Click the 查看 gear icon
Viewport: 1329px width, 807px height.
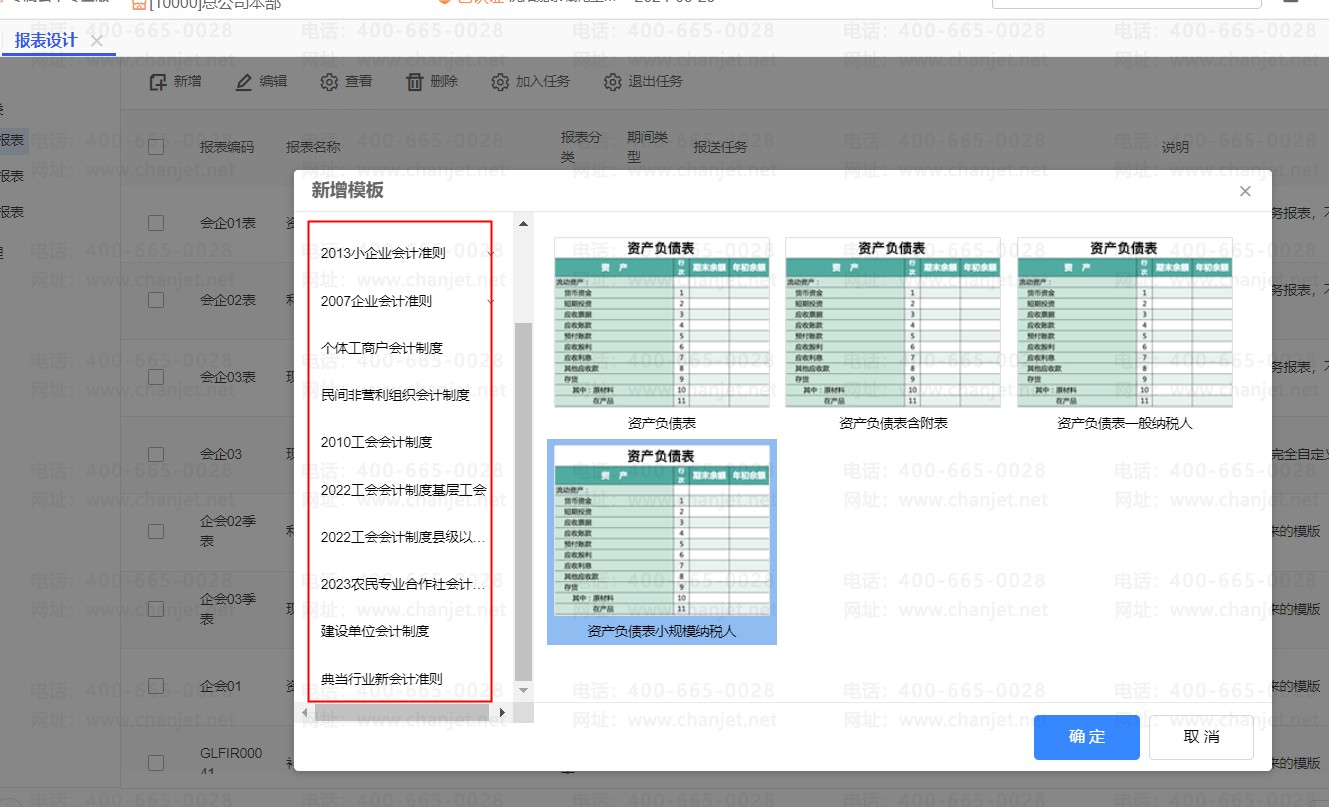tap(329, 82)
